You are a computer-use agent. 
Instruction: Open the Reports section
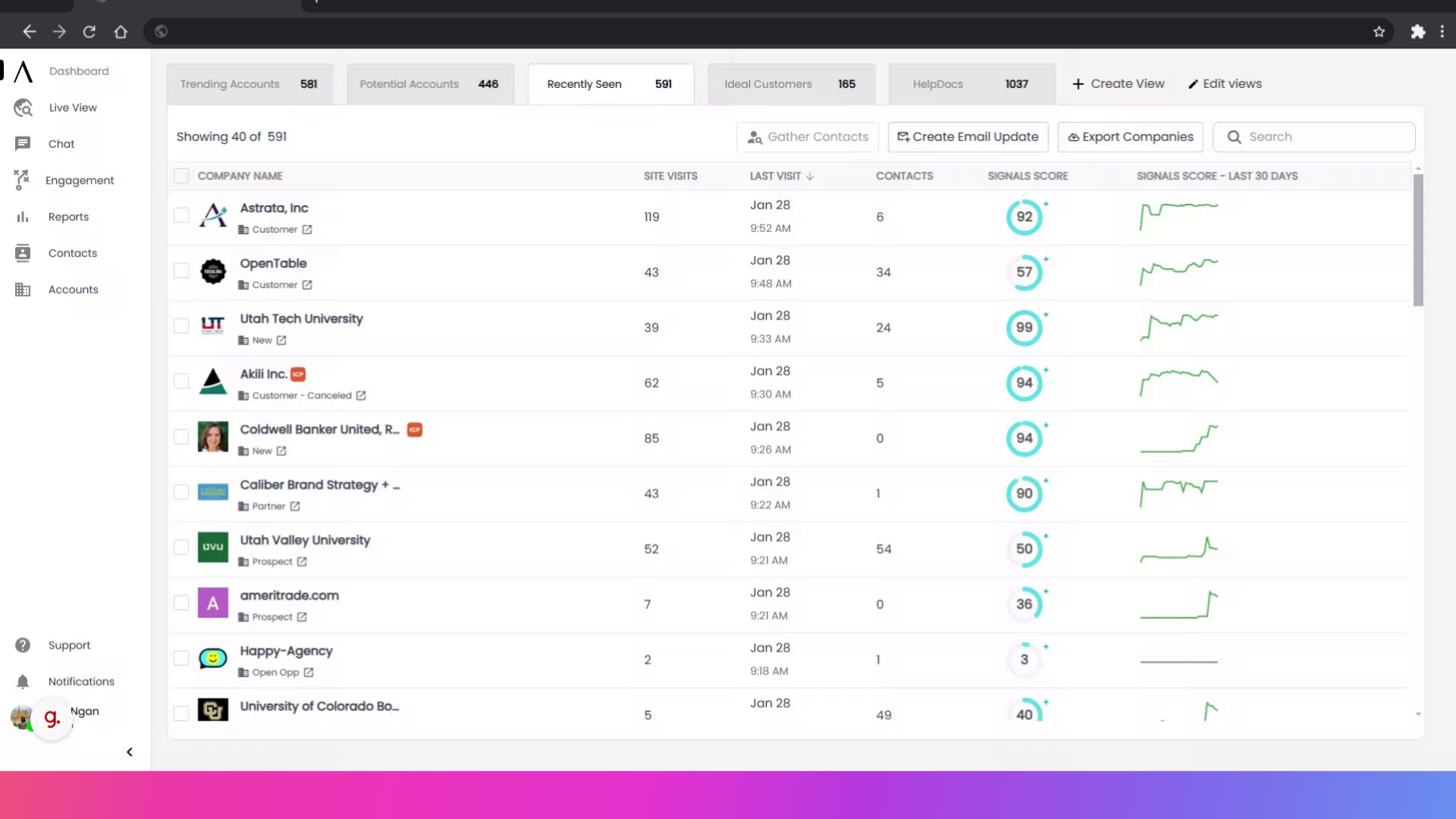tap(67, 216)
